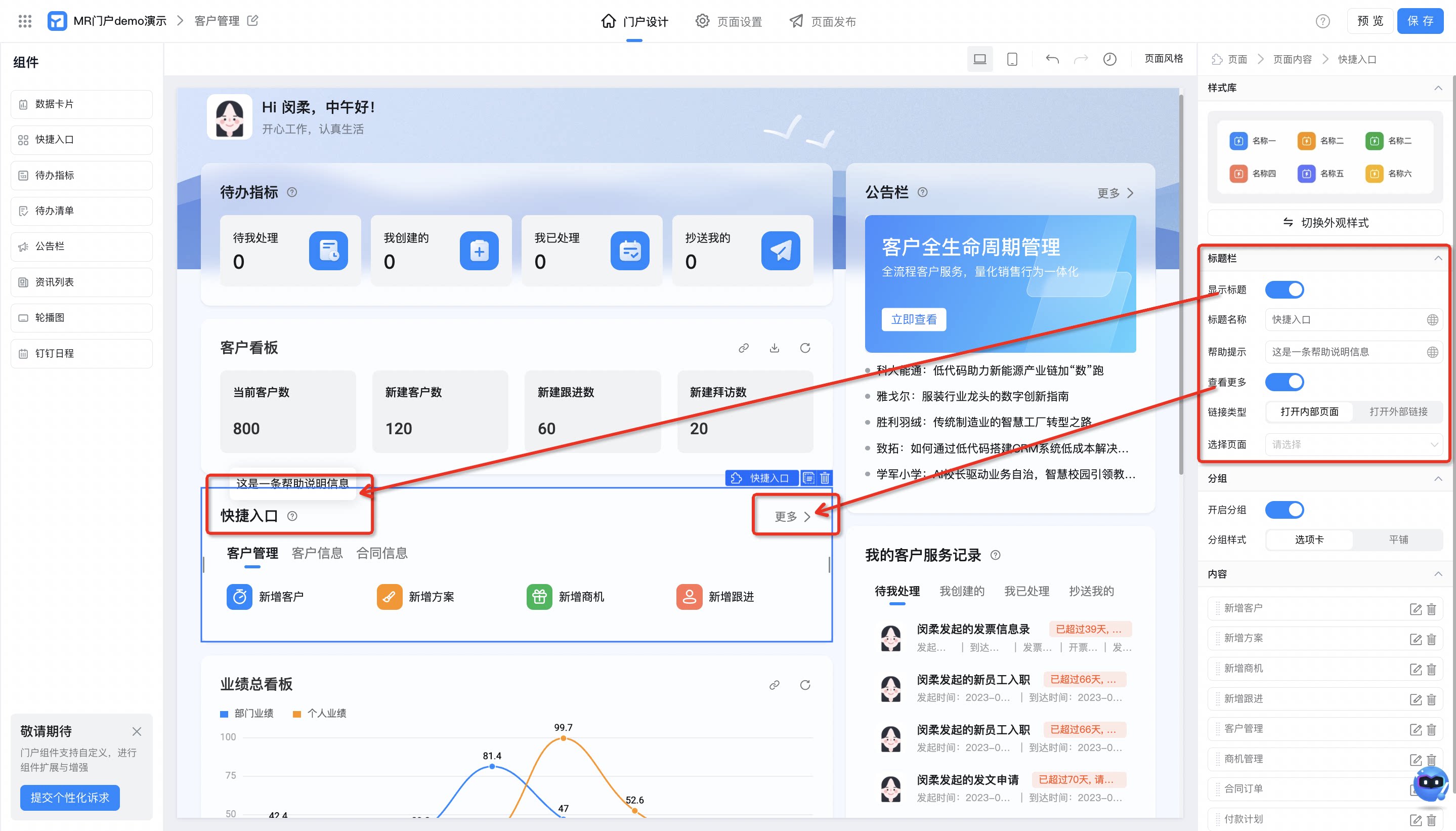
Task: Delete the 新增方案 content item
Action: pos(1432,639)
